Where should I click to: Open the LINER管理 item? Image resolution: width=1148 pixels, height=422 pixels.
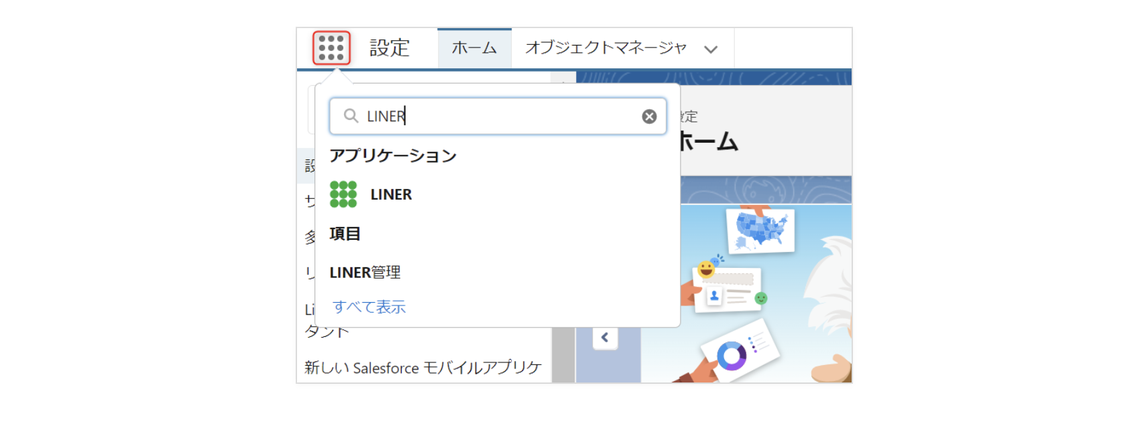[365, 273]
